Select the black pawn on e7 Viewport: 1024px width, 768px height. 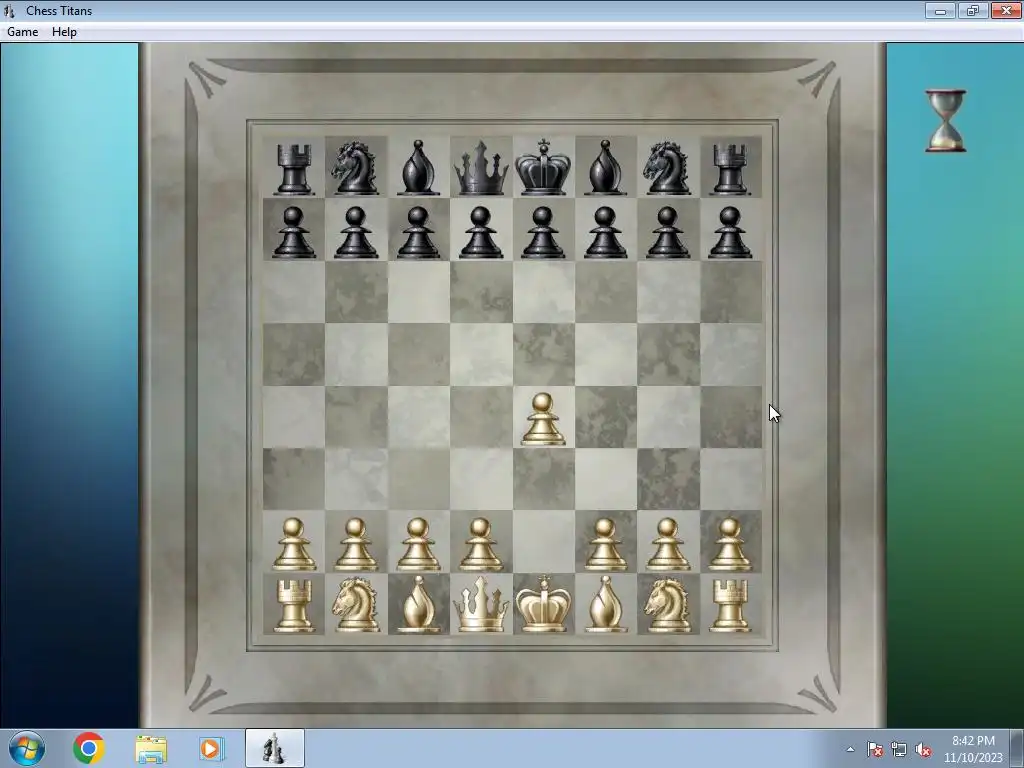pyautogui.click(x=543, y=232)
